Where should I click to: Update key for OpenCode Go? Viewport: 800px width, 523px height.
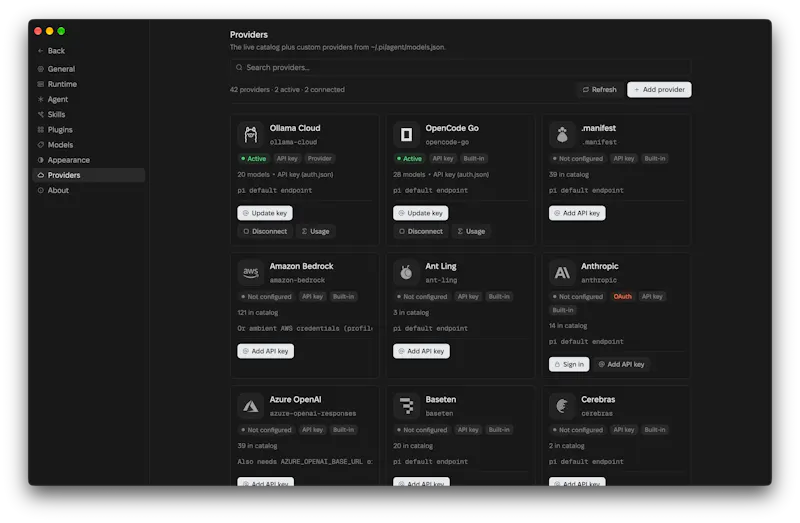coord(420,213)
